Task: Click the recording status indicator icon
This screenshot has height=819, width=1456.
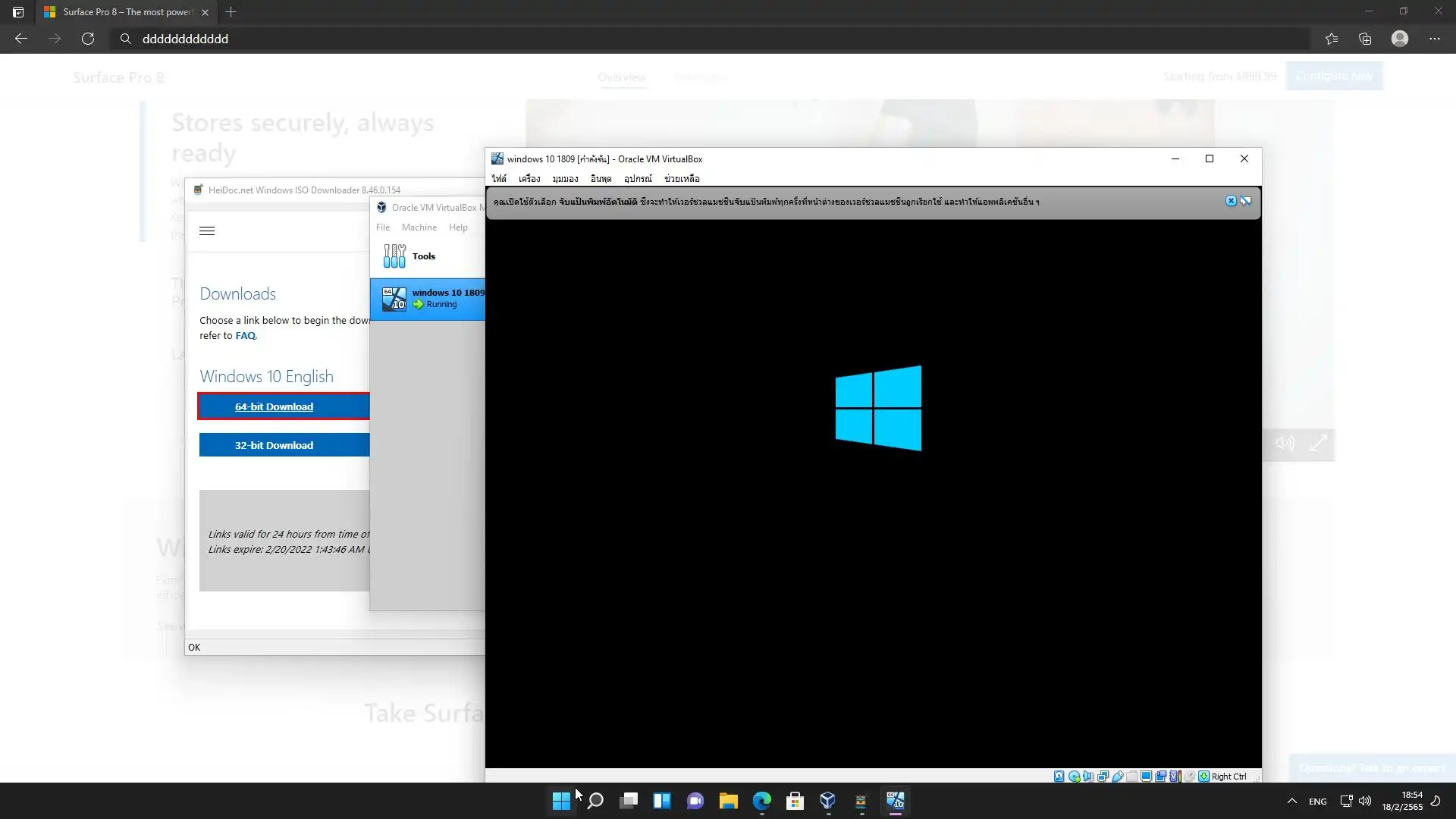Action: (x=1160, y=776)
